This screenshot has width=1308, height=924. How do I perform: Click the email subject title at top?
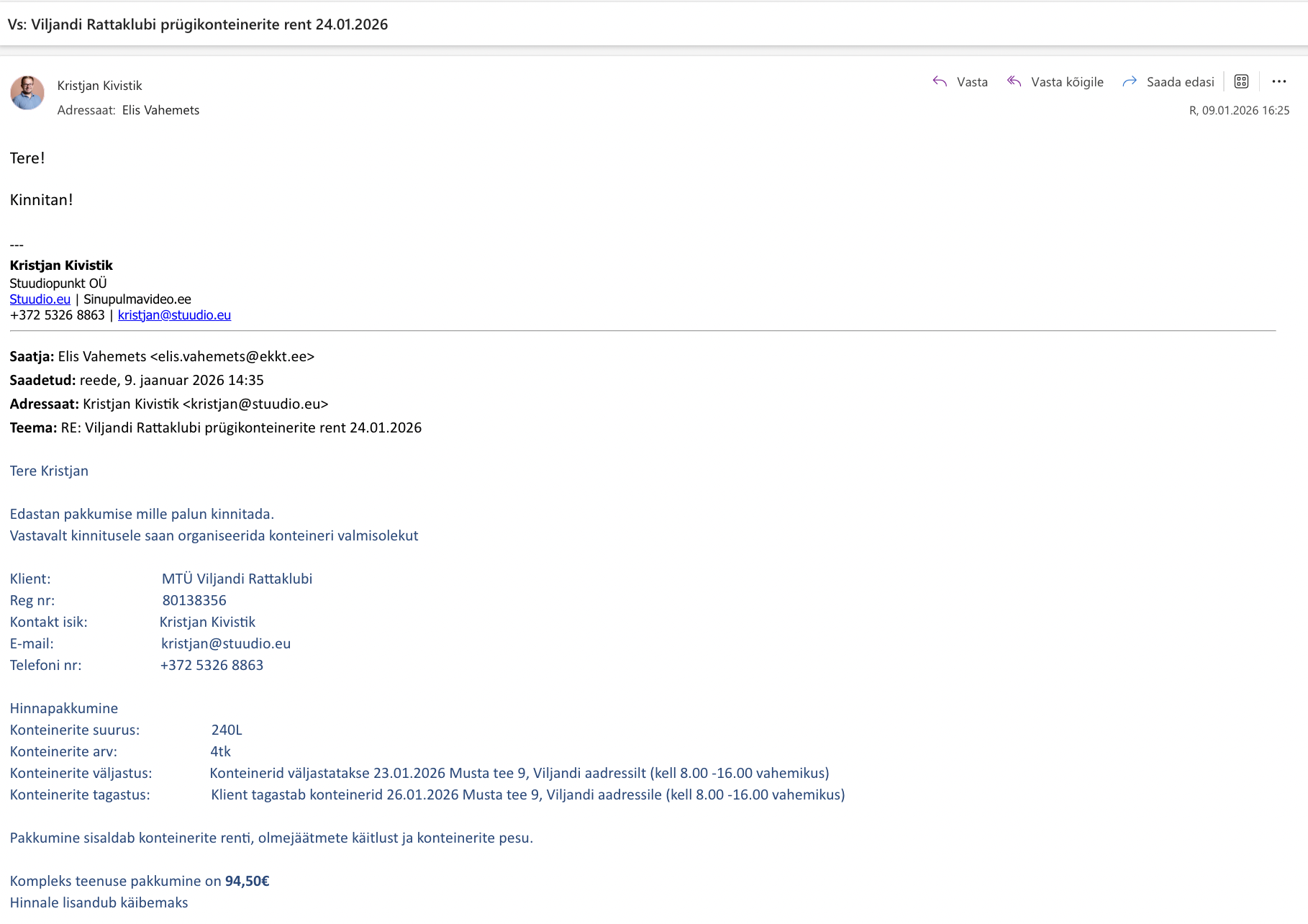[x=198, y=24]
